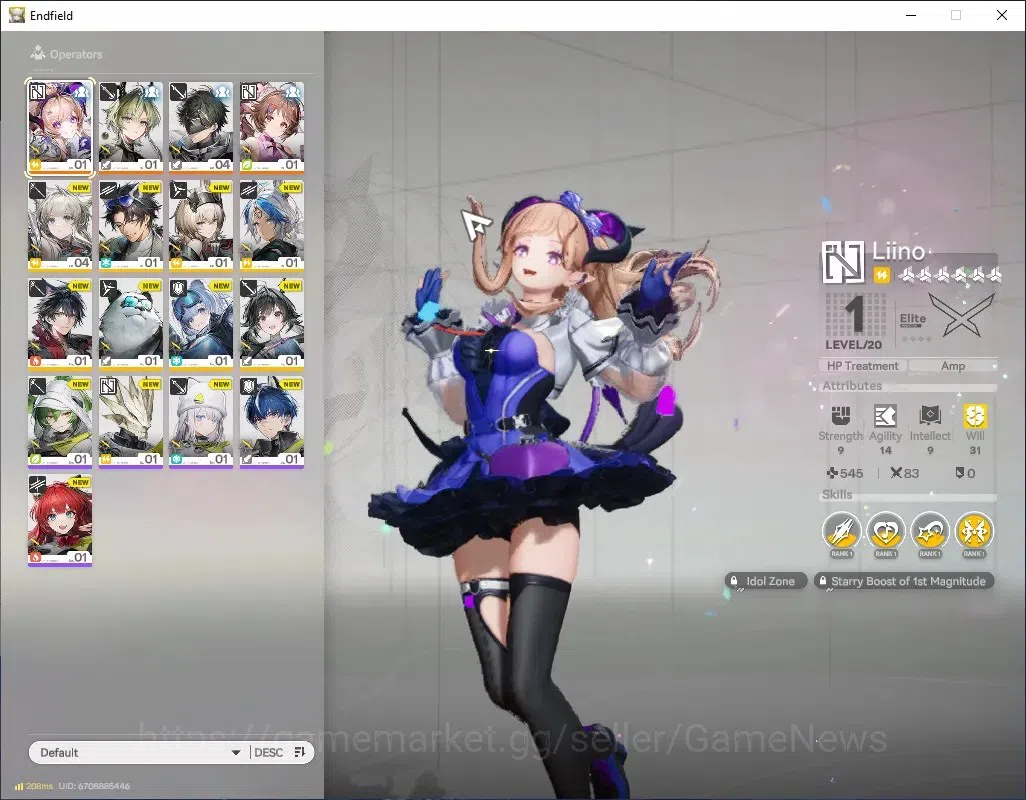1026x800 pixels.
Task: Select the blue-and-white haired operator card
Action: [272, 226]
